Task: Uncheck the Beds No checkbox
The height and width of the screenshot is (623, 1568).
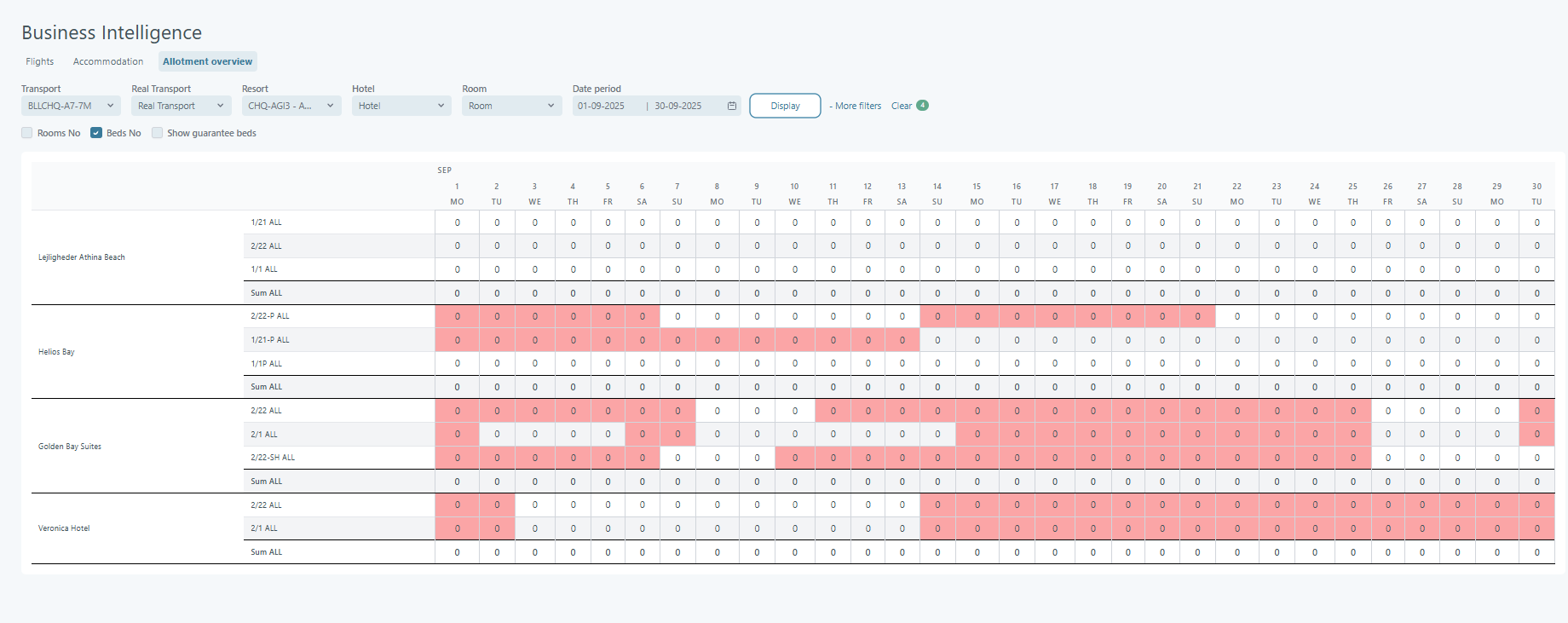Action: tap(96, 133)
